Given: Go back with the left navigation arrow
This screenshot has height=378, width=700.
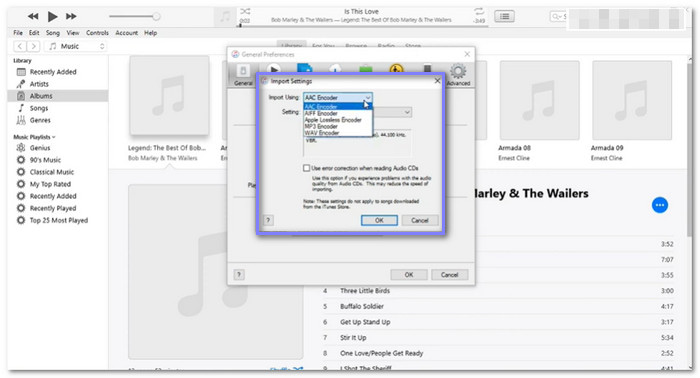Looking at the screenshot, I should (x=20, y=46).
